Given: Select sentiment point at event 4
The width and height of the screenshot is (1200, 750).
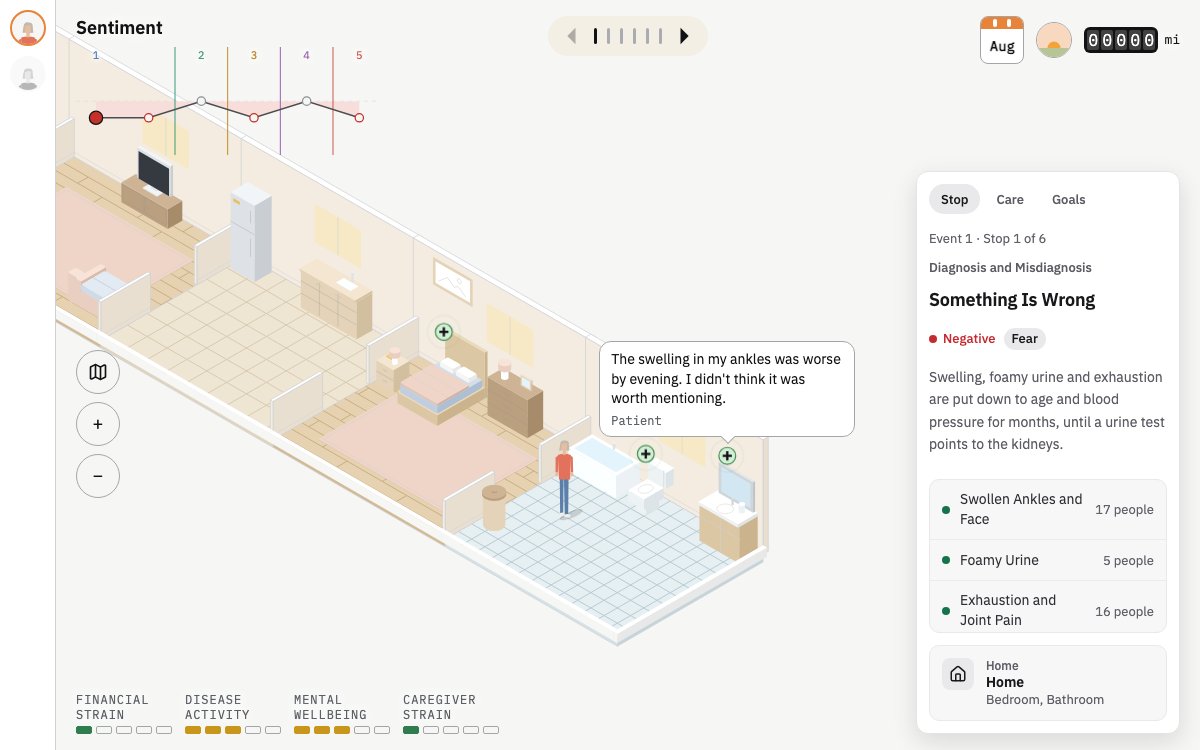Looking at the screenshot, I should 306,101.
